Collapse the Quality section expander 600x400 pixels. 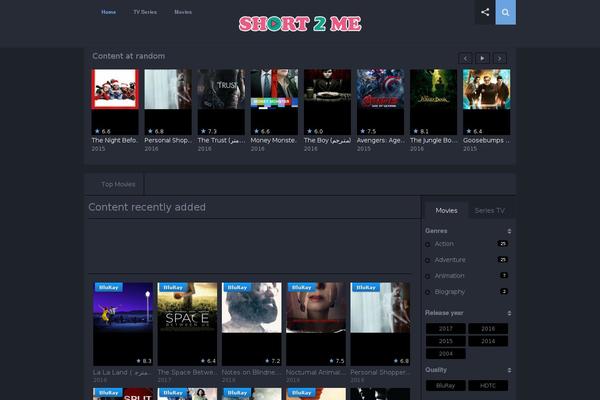pos(507,369)
